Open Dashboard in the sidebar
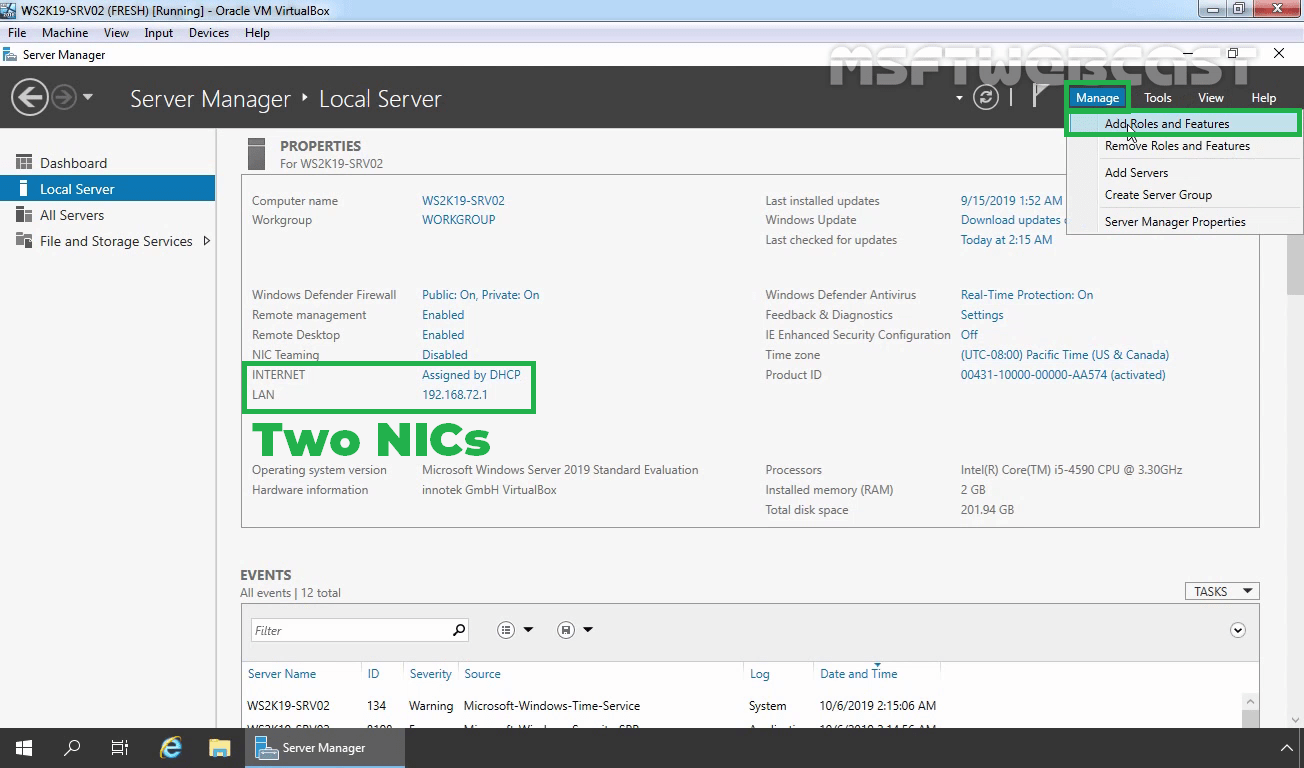This screenshot has height=768, width=1304. point(107,163)
